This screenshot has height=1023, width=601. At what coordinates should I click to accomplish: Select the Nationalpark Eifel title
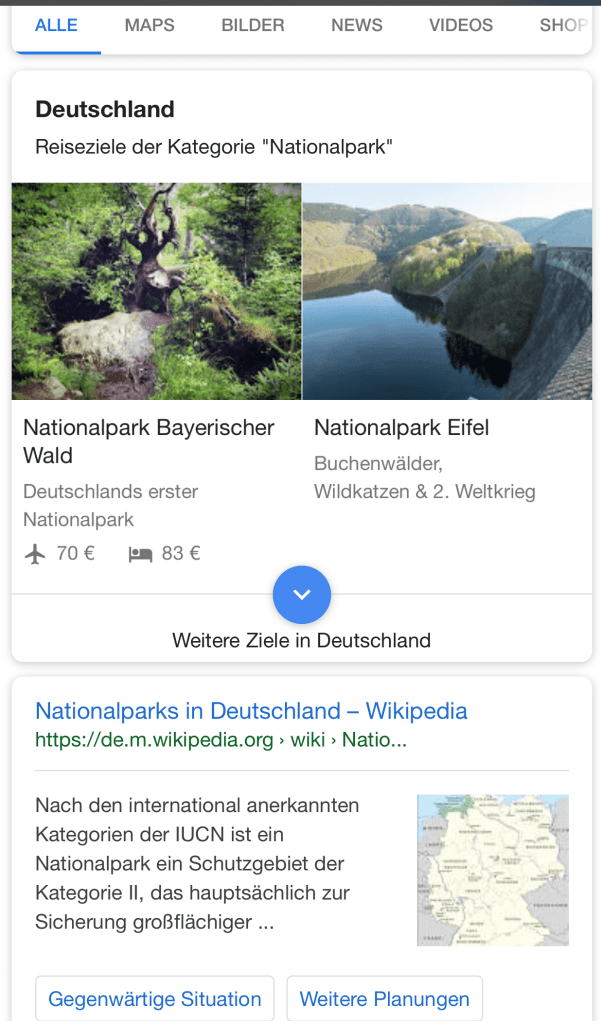[x=402, y=428]
